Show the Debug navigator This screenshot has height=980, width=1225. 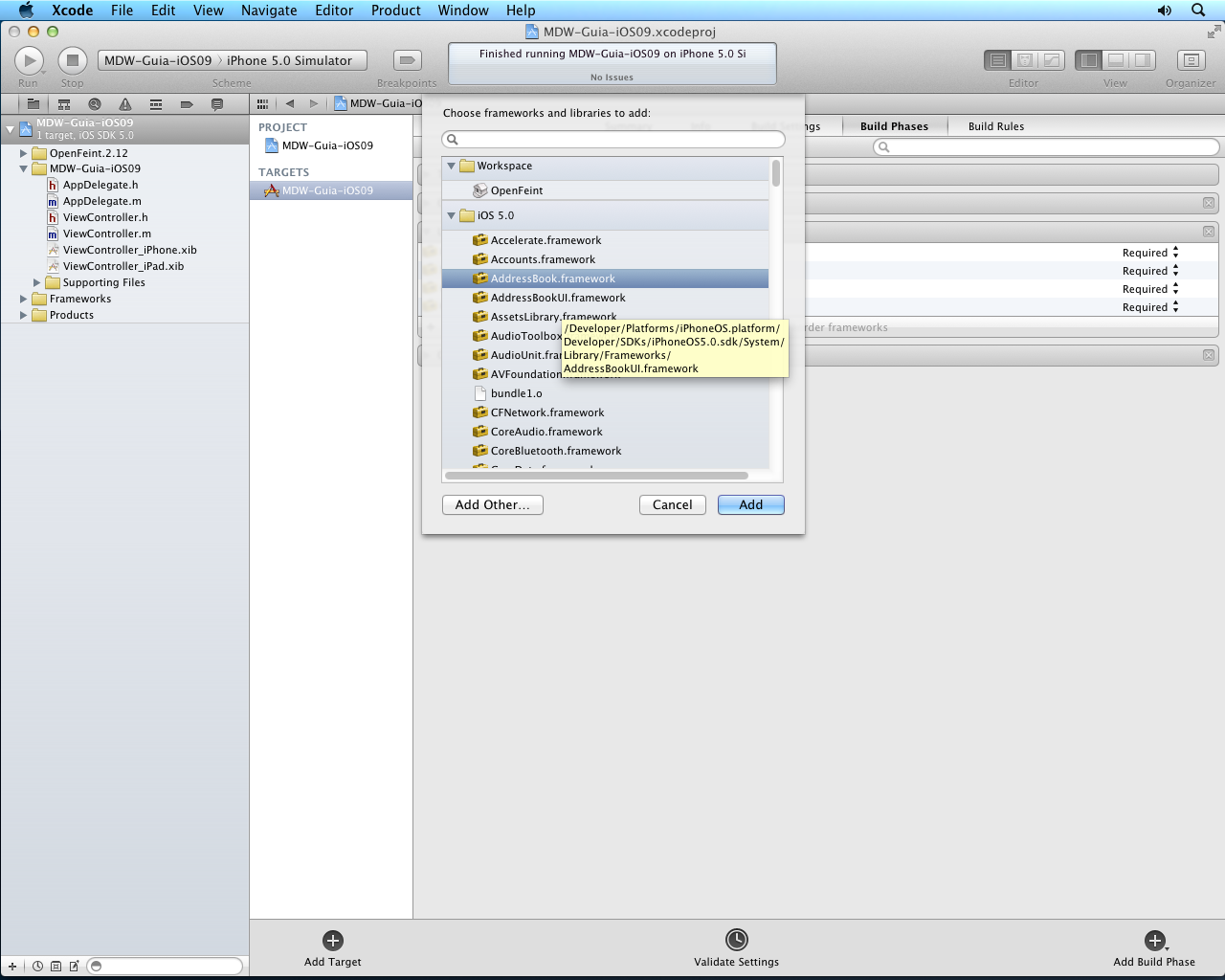(156, 104)
